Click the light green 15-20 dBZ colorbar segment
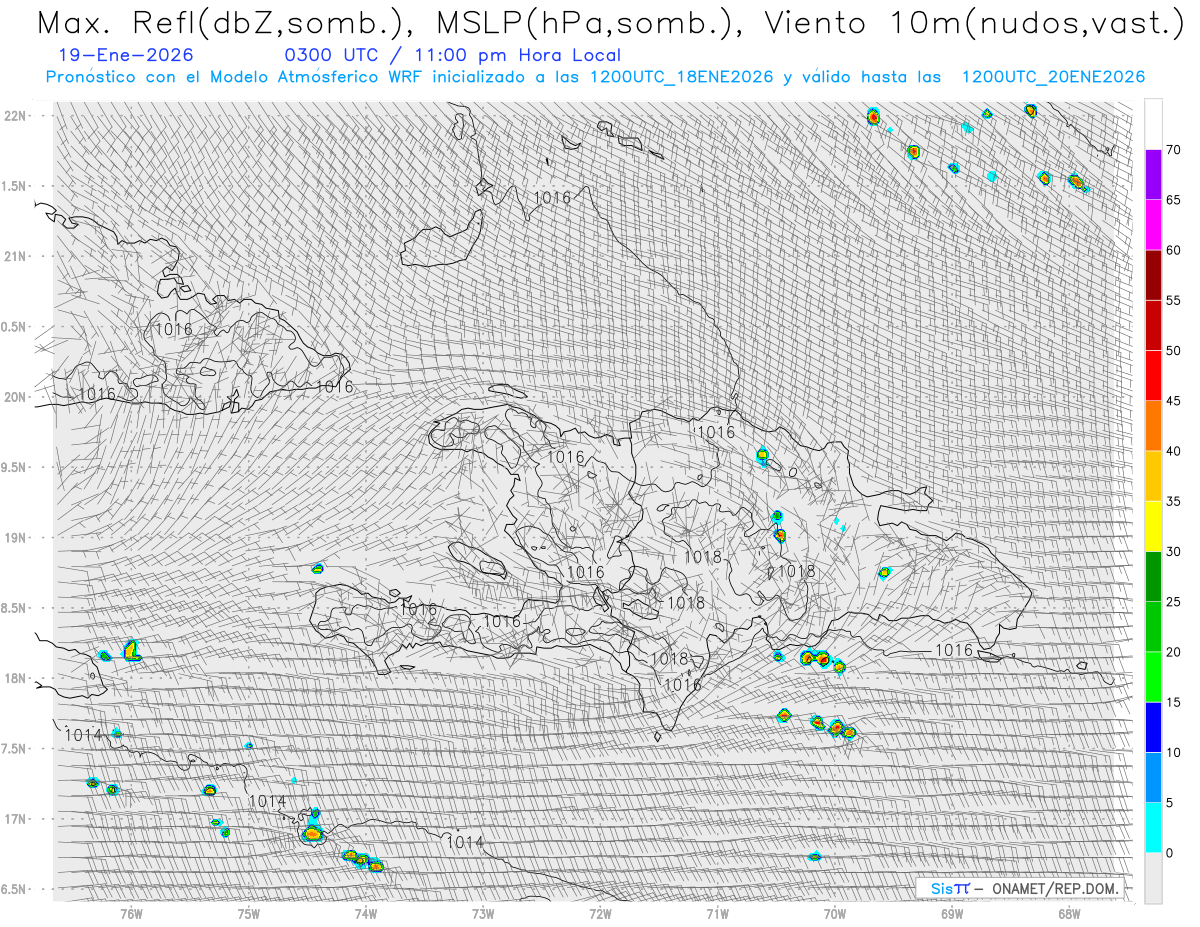 click(x=1153, y=677)
